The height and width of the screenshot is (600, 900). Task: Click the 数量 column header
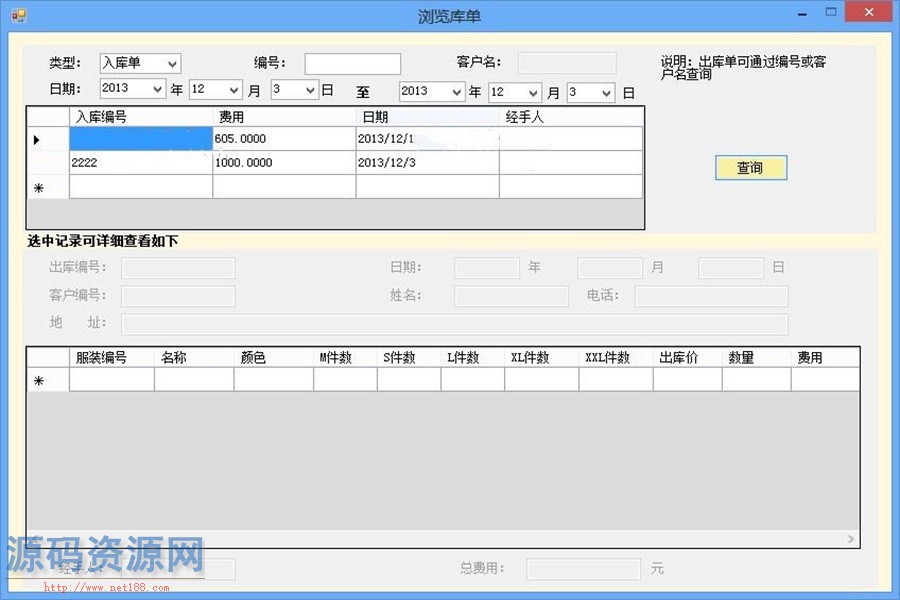[757, 358]
